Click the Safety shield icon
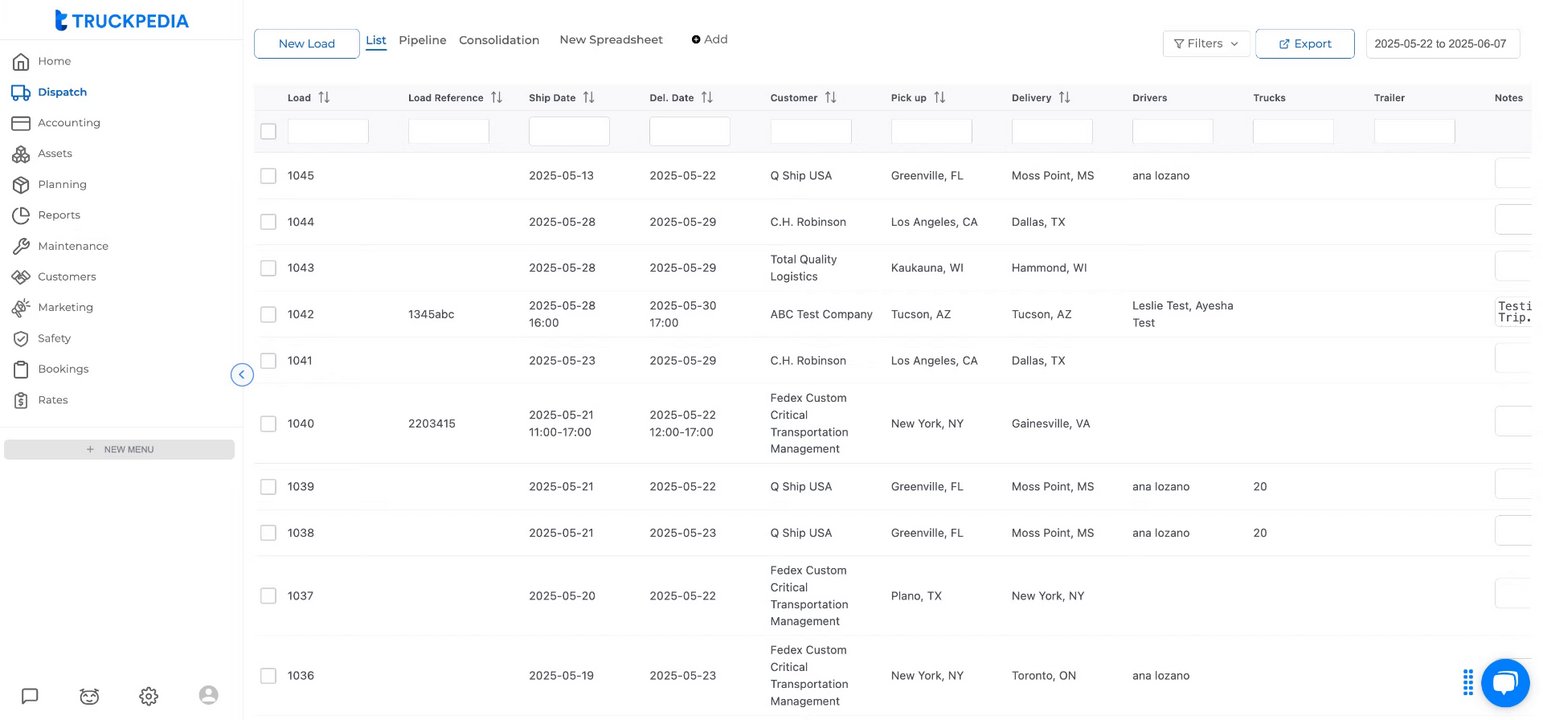Image resolution: width=1543 pixels, height=720 pixels. [x=20, y=338]
